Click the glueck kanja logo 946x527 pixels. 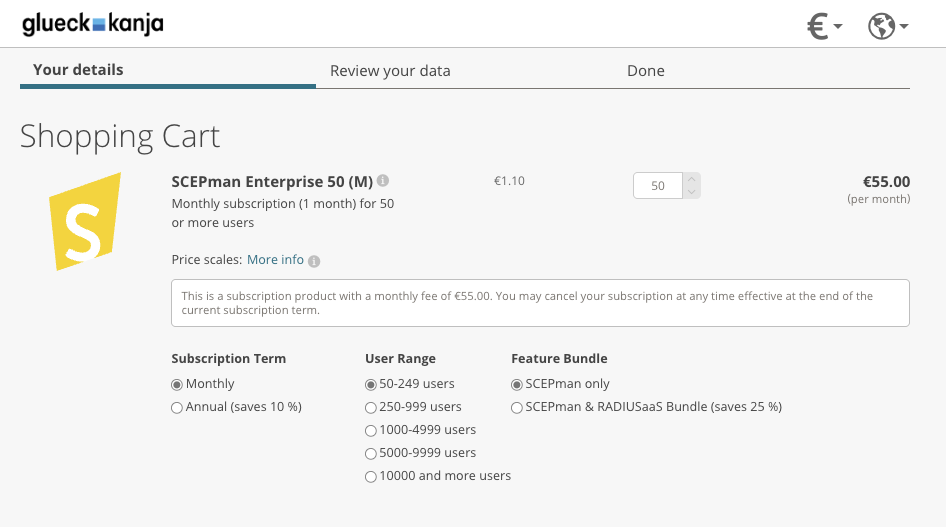pos(92,25)
